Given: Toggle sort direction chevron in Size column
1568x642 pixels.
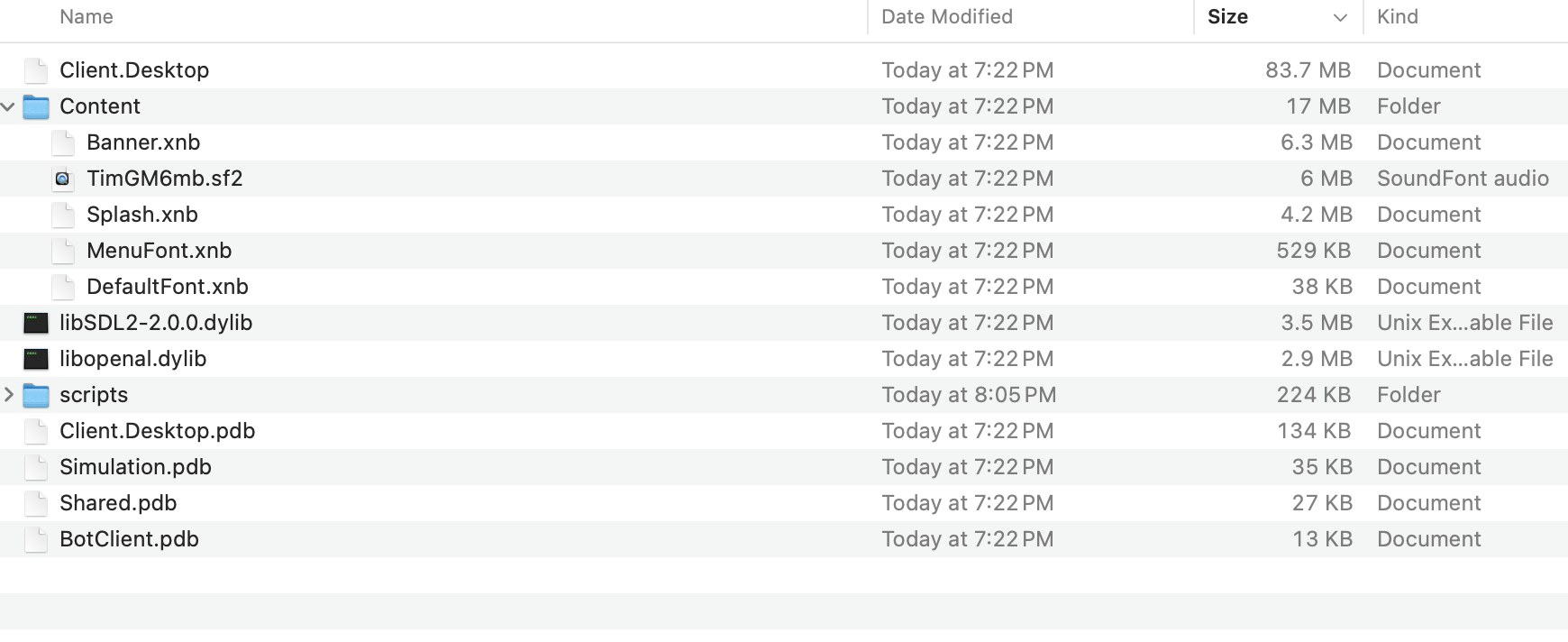Looking at the screenshot, I should [x=1340, y=17].
